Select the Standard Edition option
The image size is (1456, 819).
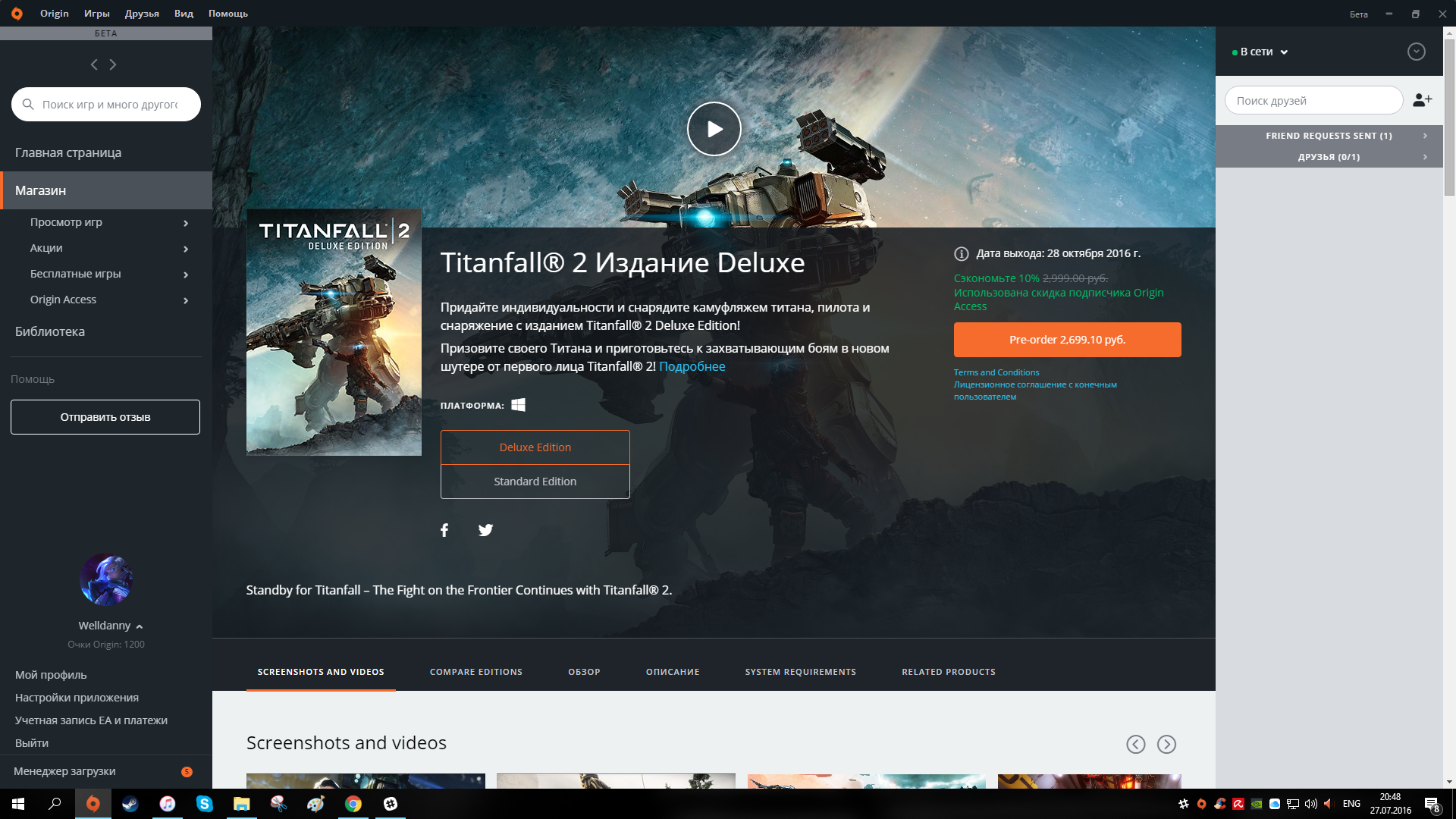535,482
